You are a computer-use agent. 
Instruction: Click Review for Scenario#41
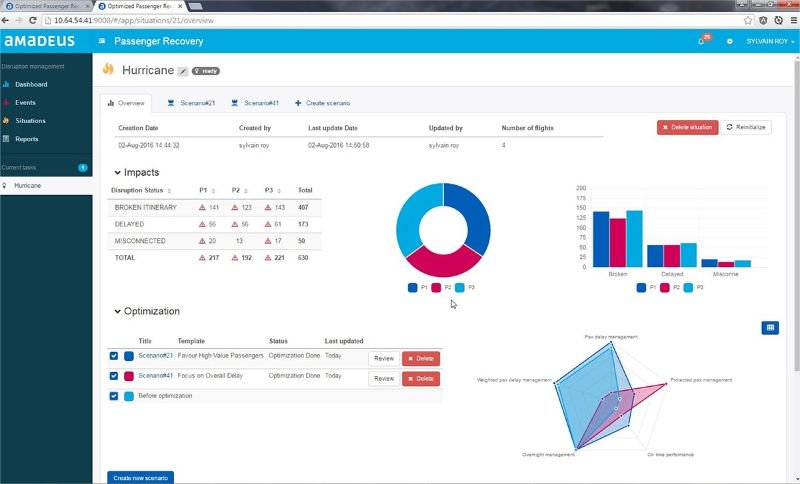click(x=383, y=379)
